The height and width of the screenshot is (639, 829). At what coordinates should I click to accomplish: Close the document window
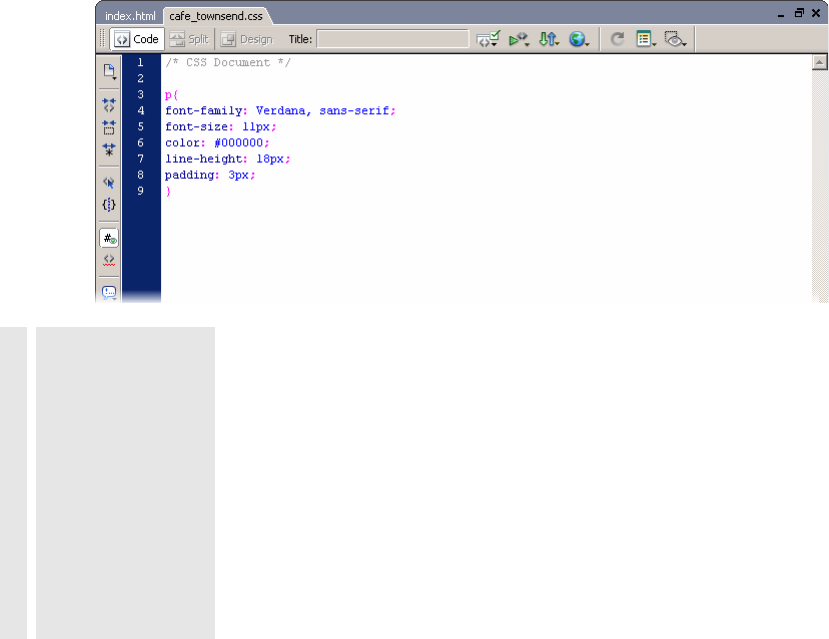(x=816, y=13)
